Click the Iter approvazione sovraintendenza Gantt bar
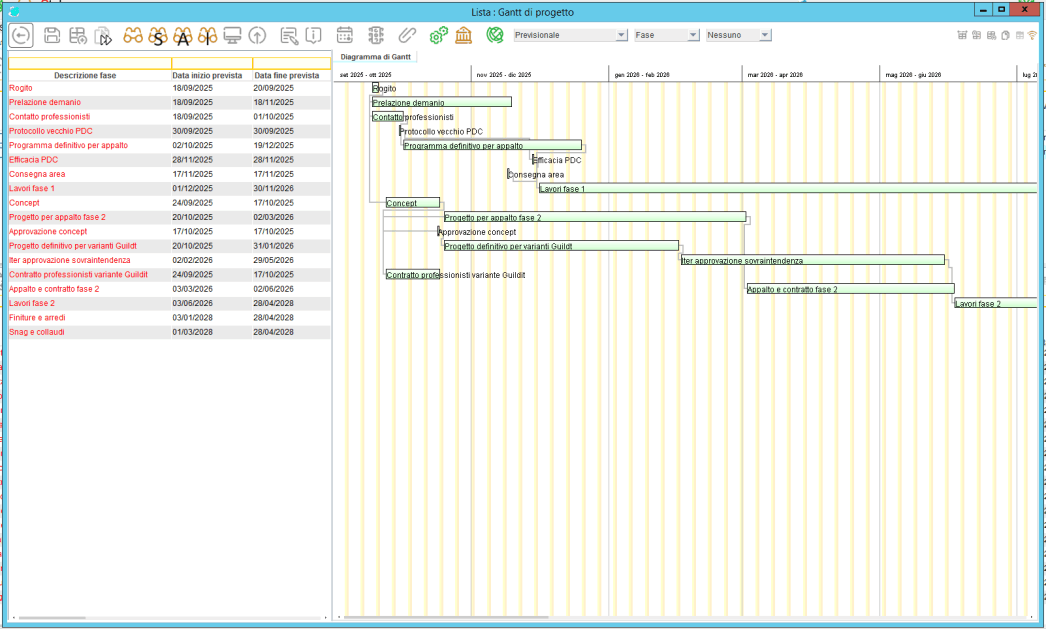This screenshot has width=1046, height=629. 812,260
